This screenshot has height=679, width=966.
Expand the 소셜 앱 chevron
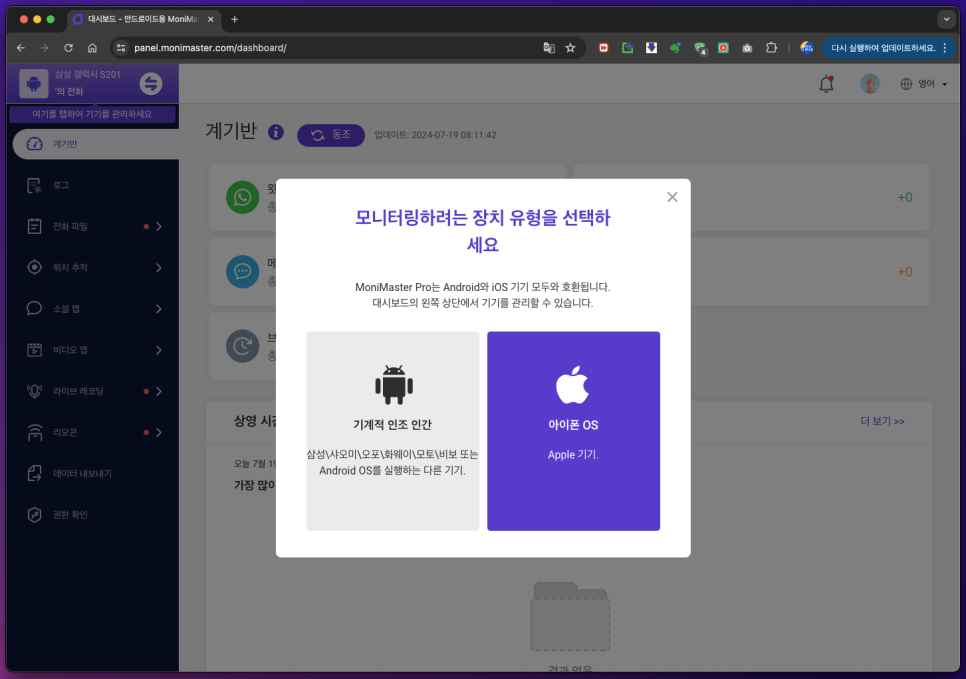coord(159,309)
